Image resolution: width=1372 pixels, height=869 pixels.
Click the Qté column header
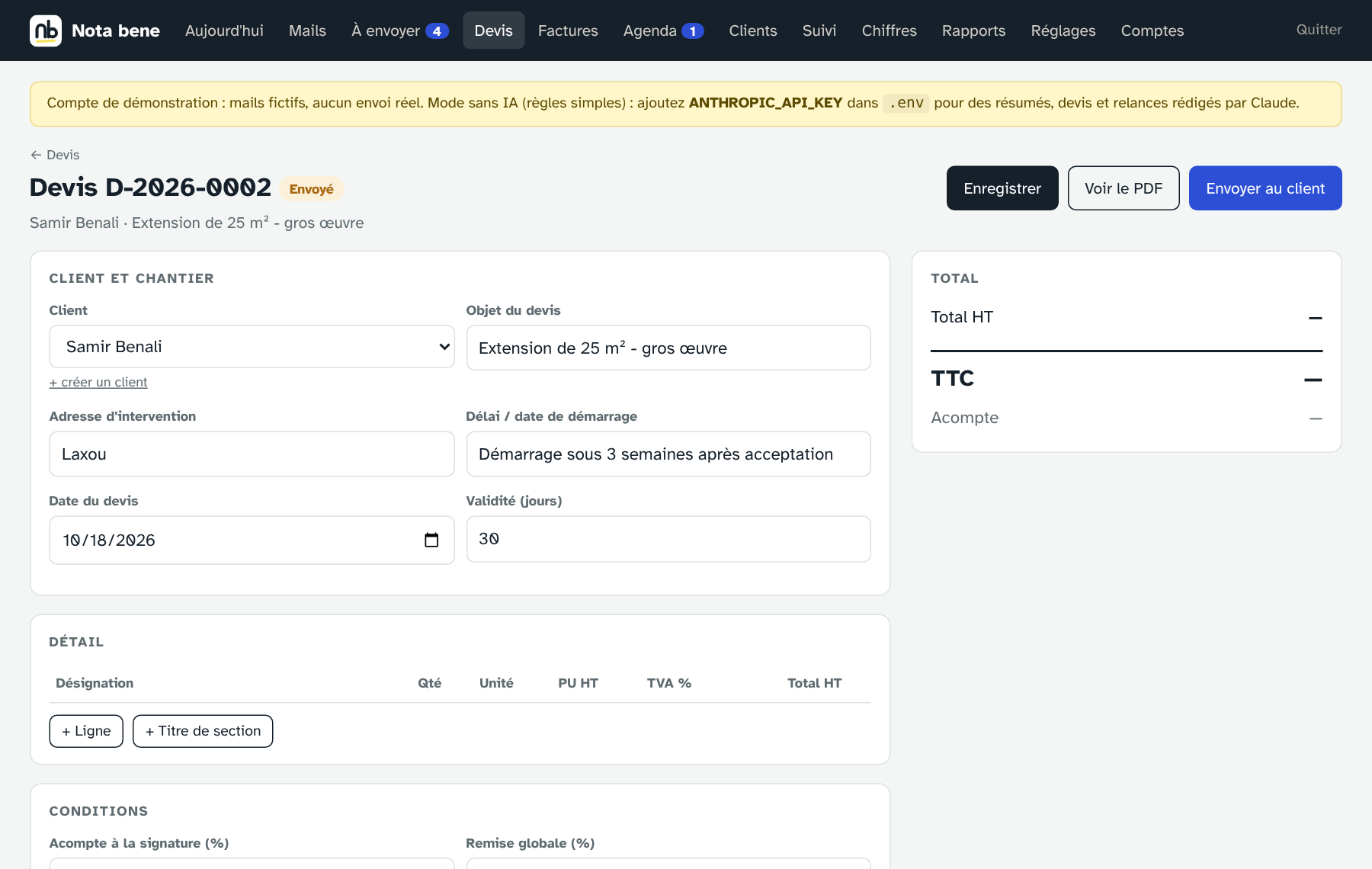(x=430, y=683)
